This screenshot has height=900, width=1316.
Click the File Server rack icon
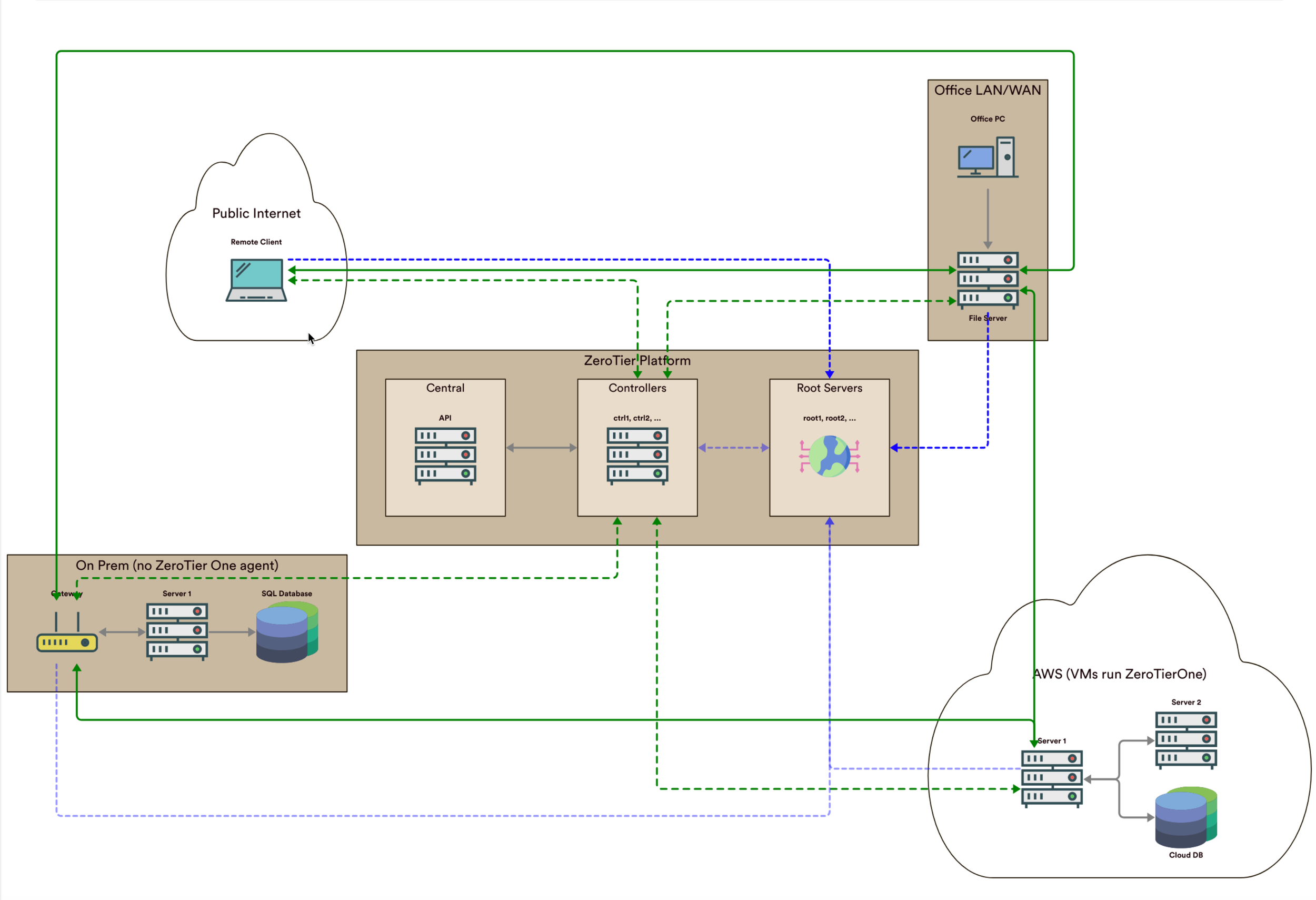[x=987, y=280]
